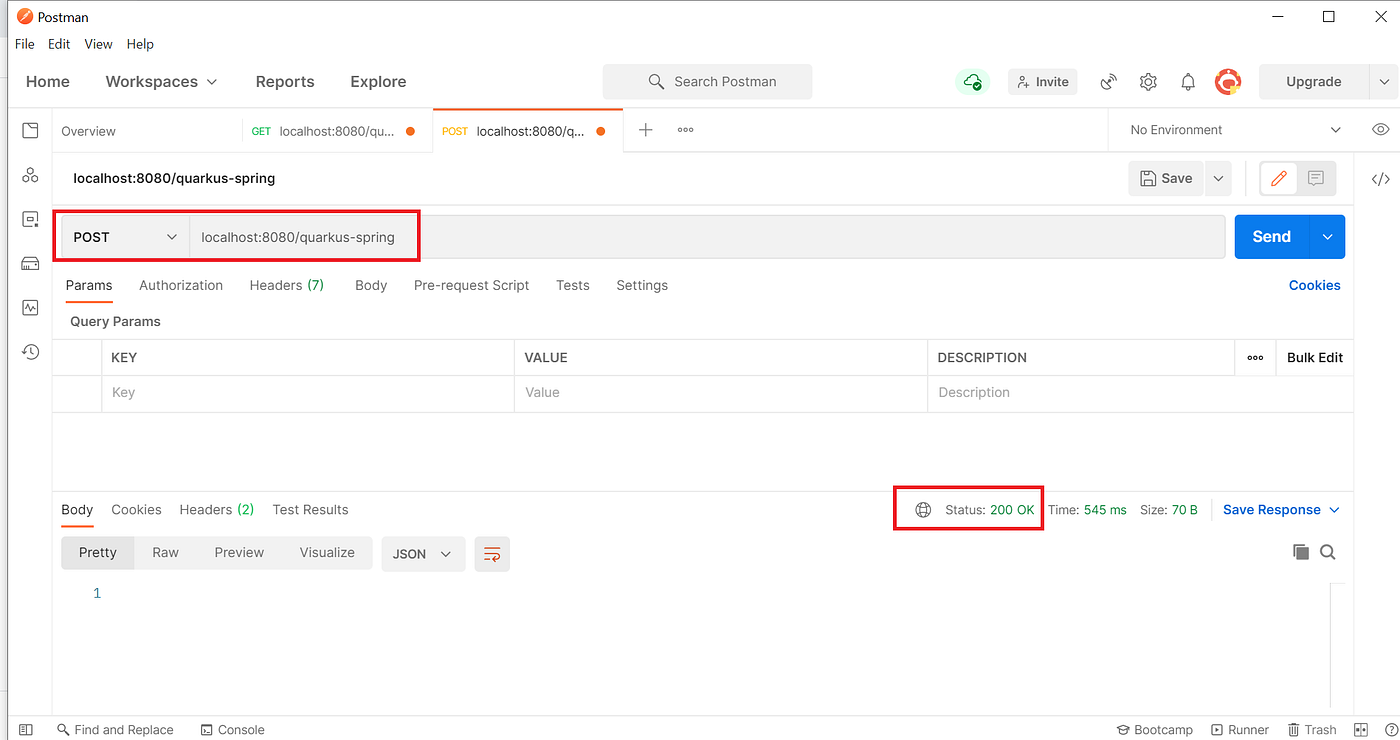Click the request URL input field
This screenshot has width=1400, height=740.
707,237
